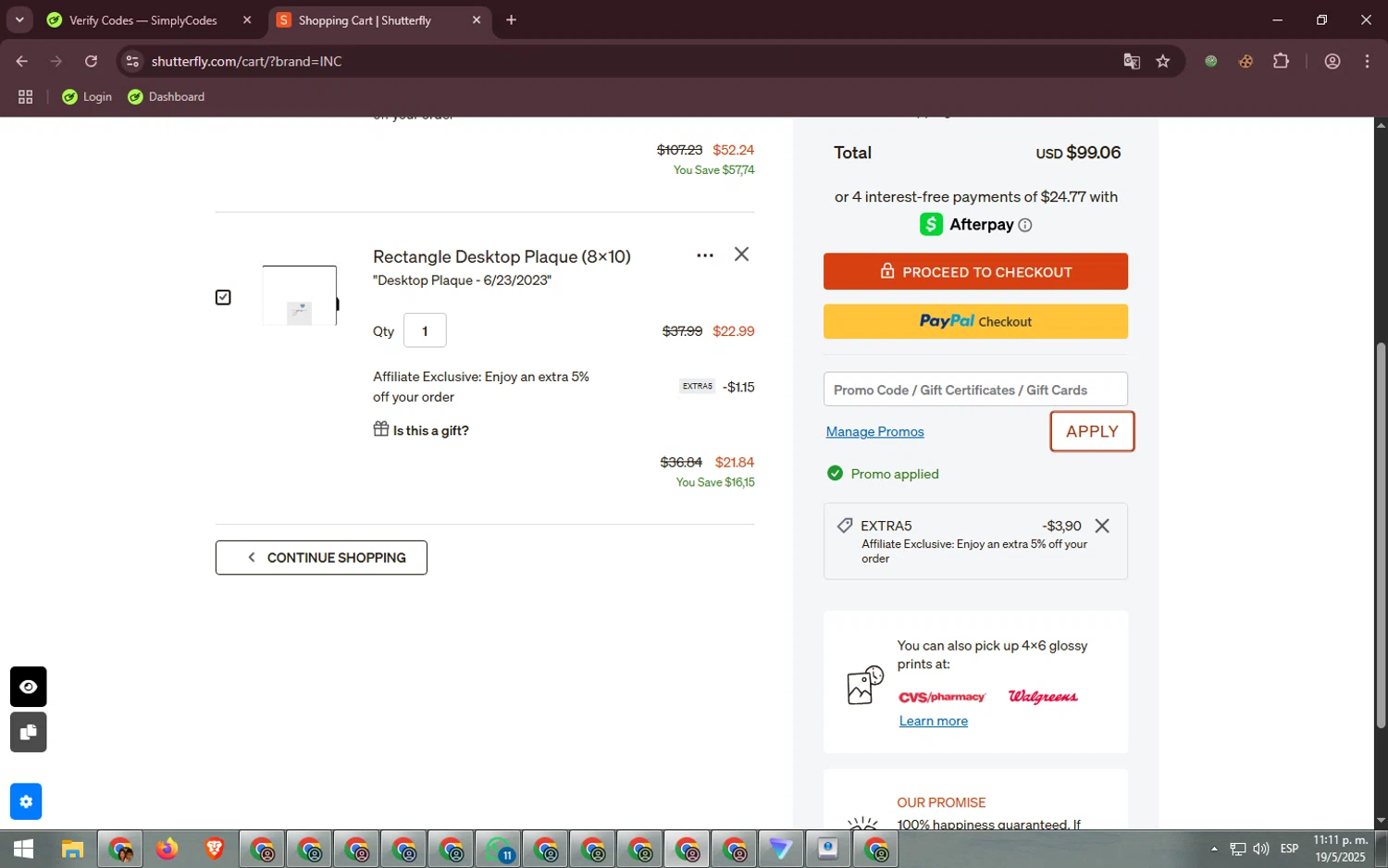
Task: Pay with PayPal Checkout
Action: 975,321
